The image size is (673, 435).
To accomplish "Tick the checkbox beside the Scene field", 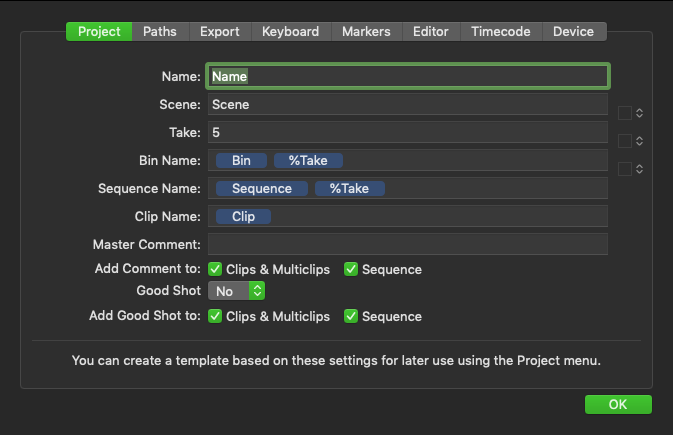I will [x=625, y=113].
